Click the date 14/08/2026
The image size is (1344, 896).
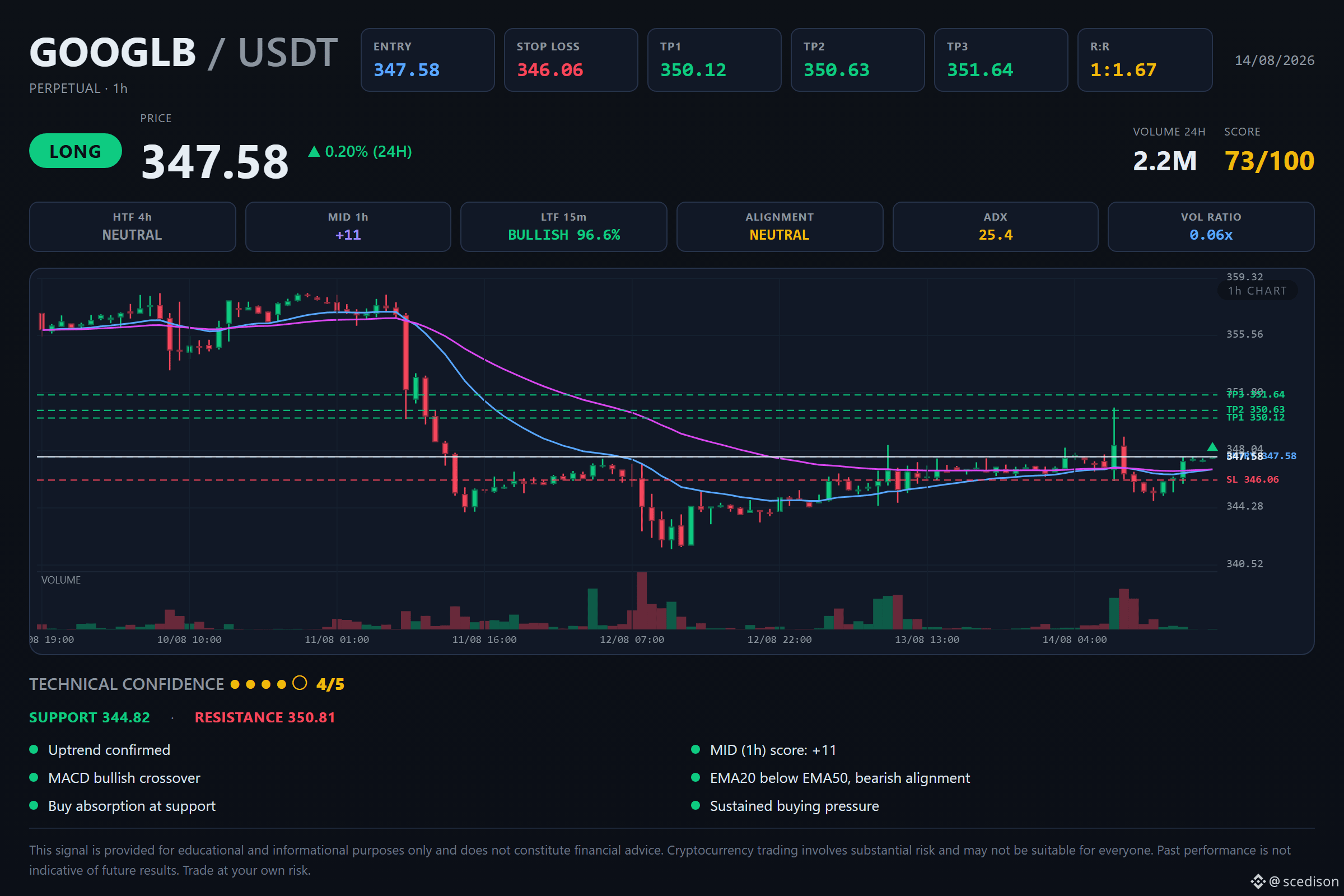click(1275, 60)
